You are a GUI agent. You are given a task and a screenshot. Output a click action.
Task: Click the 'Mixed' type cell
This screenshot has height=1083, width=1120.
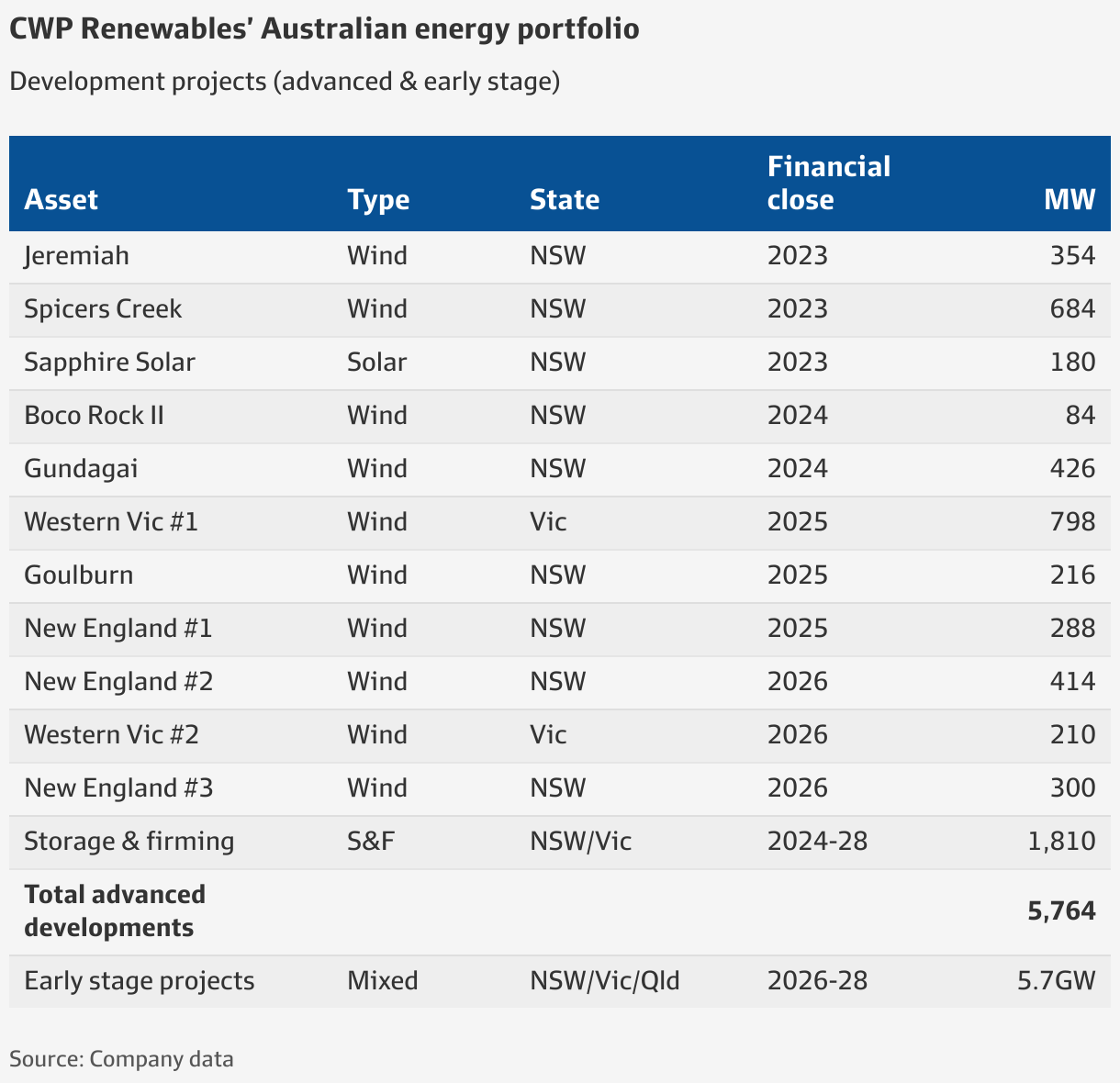(x=383, y=980)
